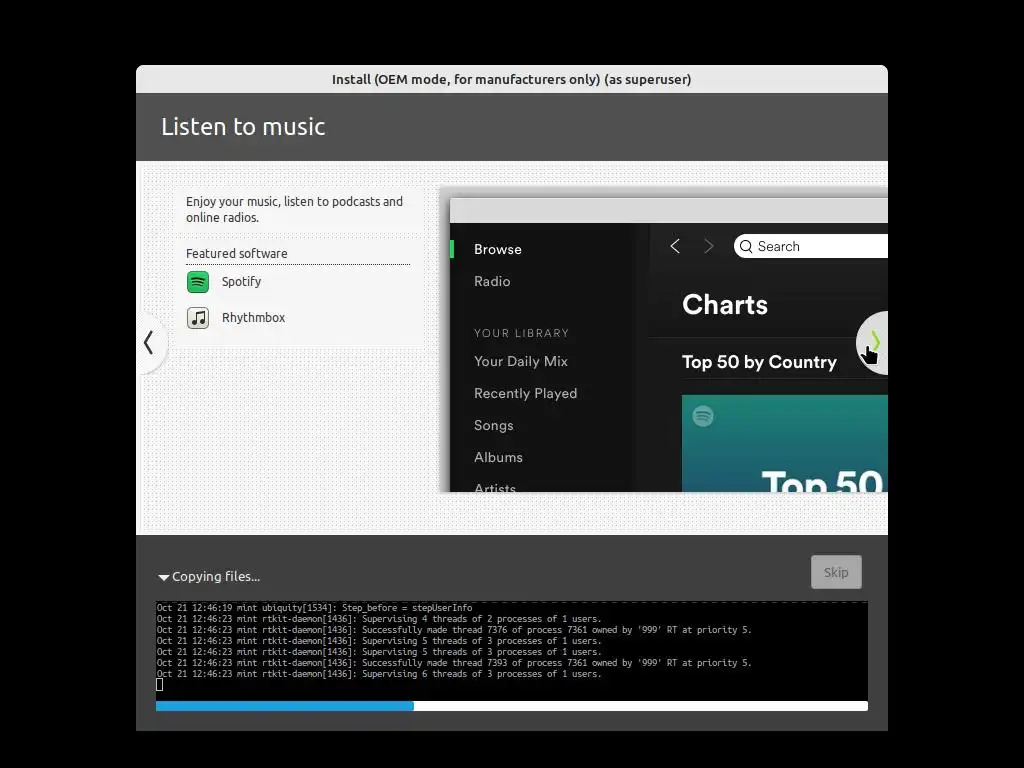This screenshot has height=768, width=1024.
Task: Click the Spotify featured software label
Action: 242,281
